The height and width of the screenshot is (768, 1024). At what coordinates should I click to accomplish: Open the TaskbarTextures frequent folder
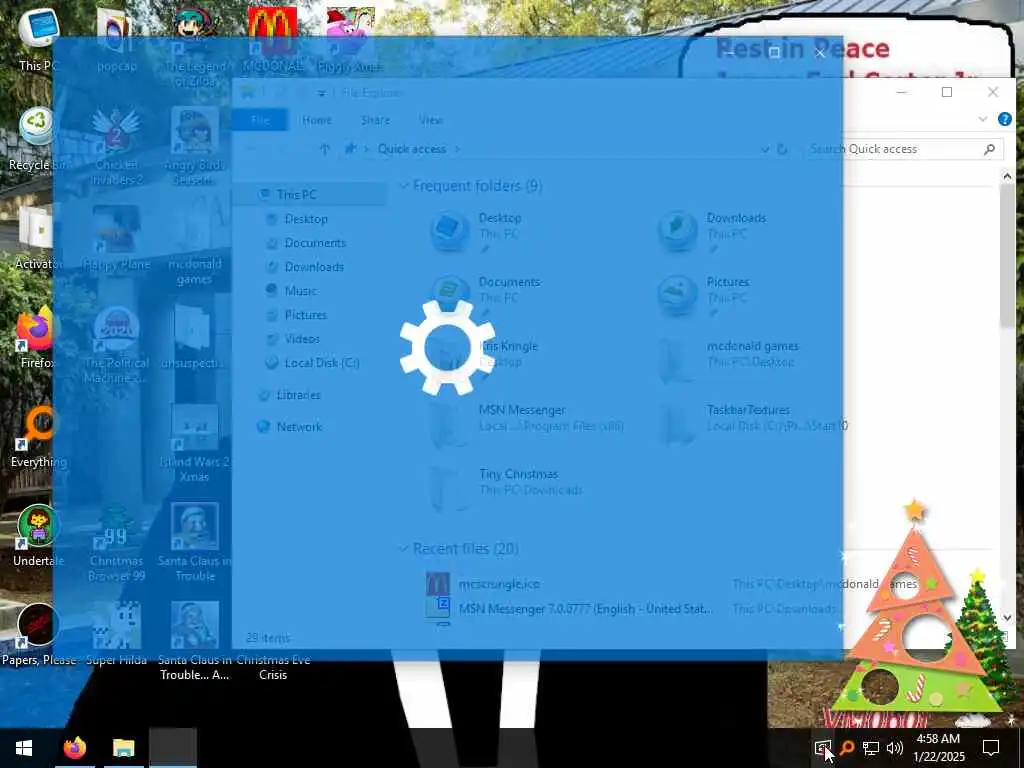[751, 424]
